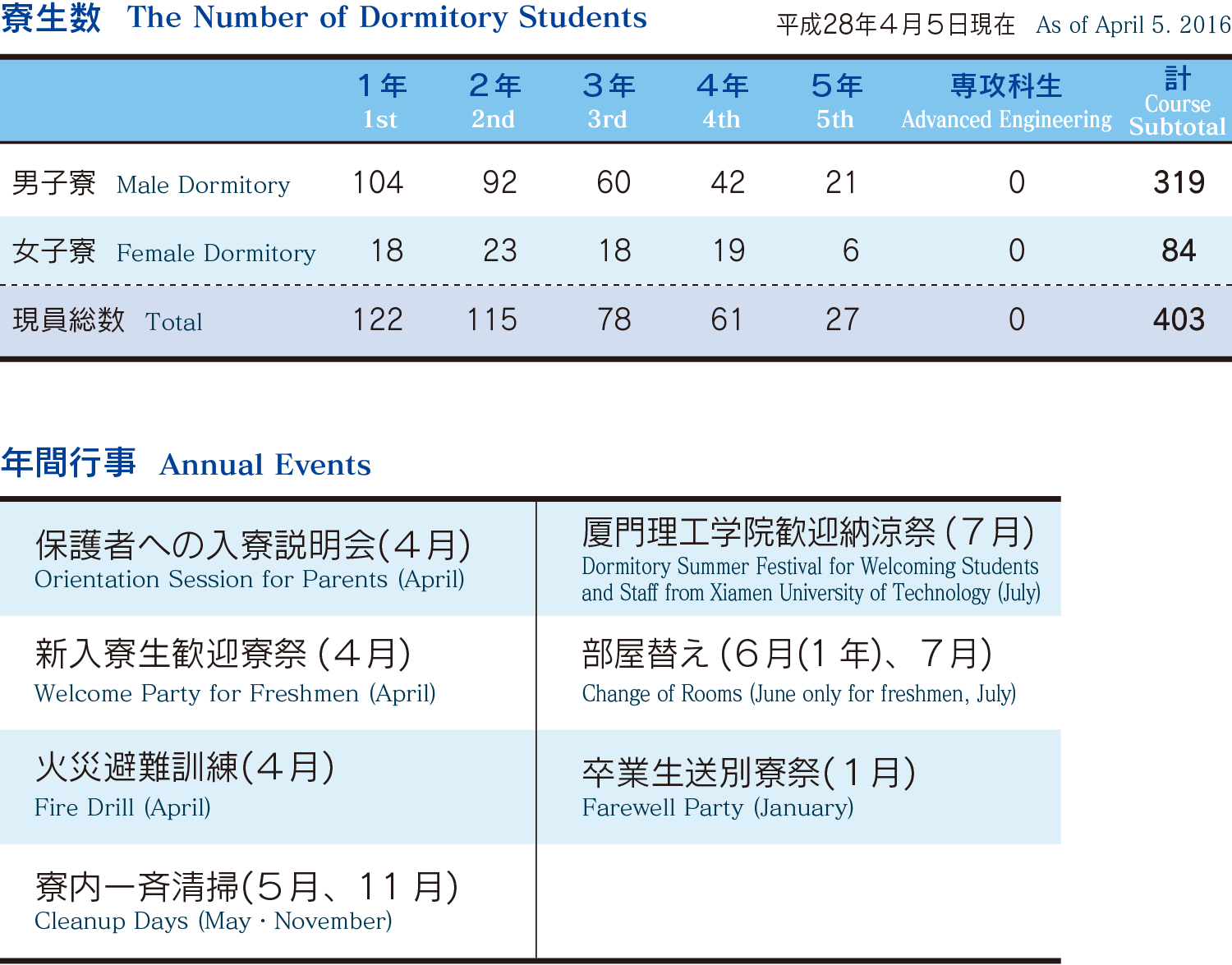The image size is (1232, 965).
Task: Click Total 1st year value 122
Action: [x=378, y=319]
